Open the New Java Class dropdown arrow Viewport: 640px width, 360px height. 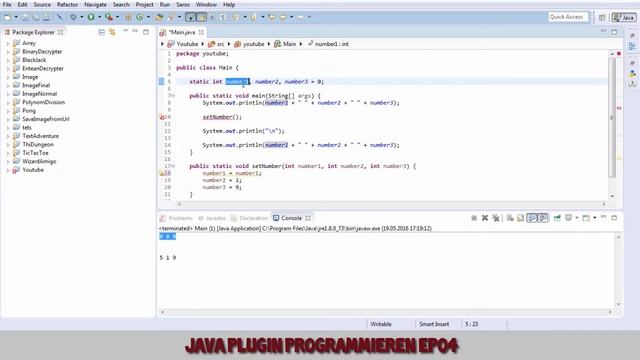pos(148,17)
